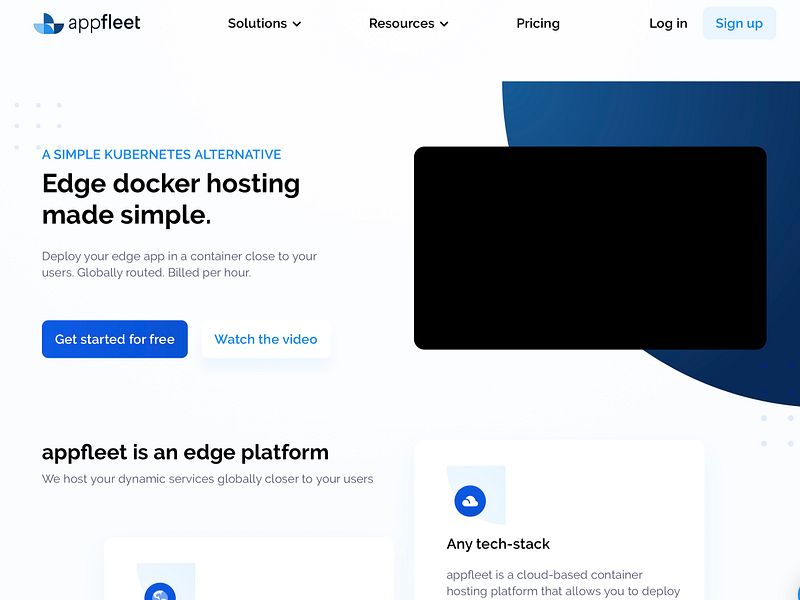Click 'We host your dynamic services' subtitle

207,479
